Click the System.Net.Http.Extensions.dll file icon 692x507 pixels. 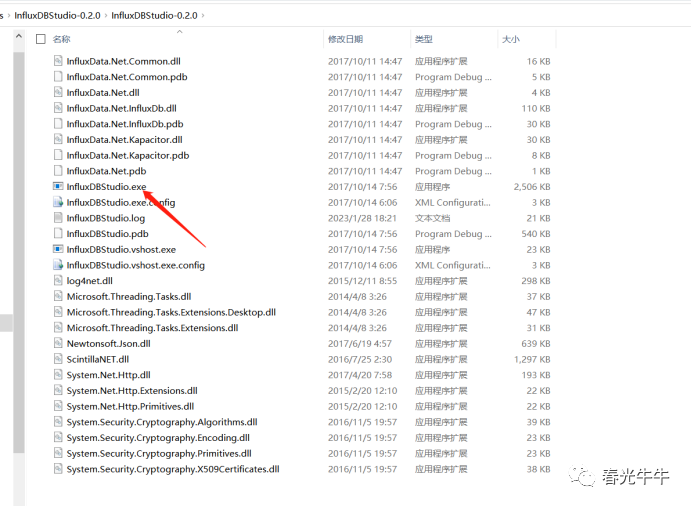coord(58,391)
